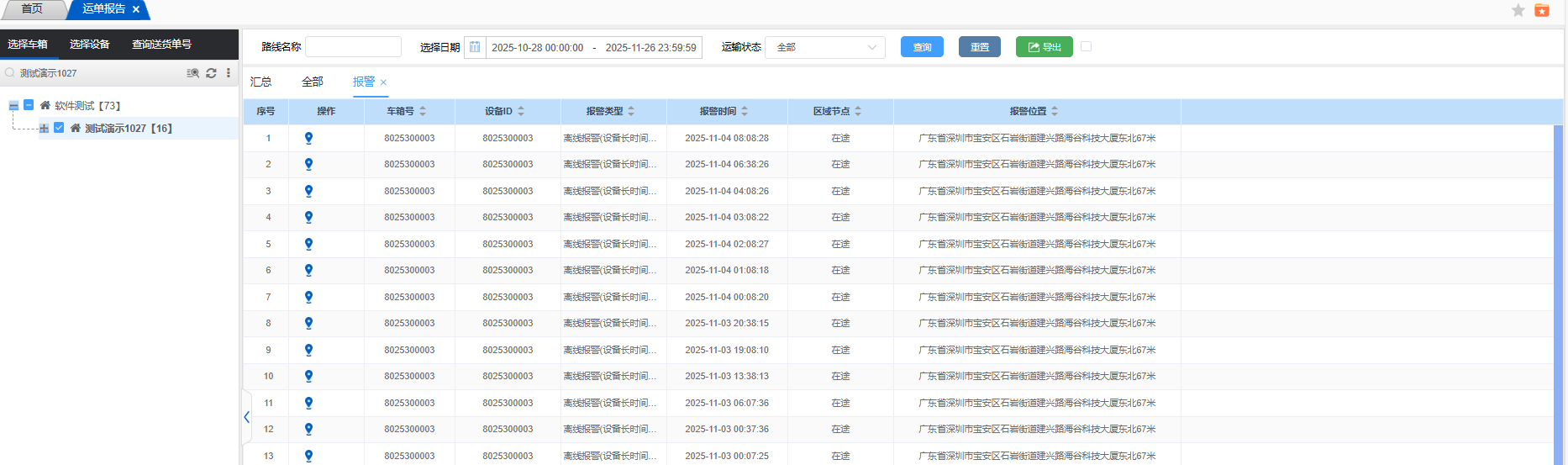The height and width of the screenshot is (465, 1568).
Task: Open map location for row 7
Action: (x=308, y=297)
